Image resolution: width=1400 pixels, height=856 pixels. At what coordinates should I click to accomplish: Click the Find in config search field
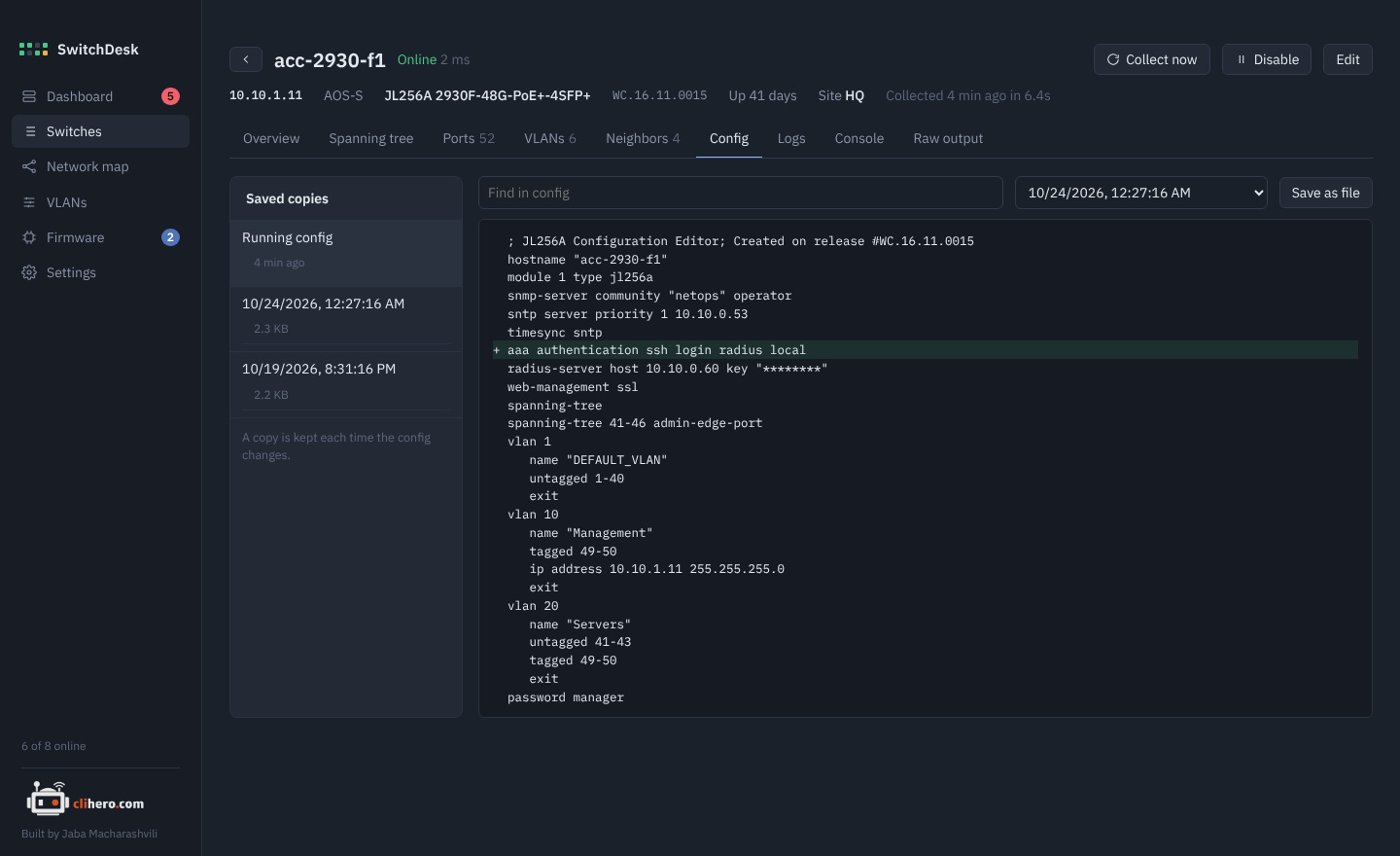pyautogui.click(x=741, y=193)
